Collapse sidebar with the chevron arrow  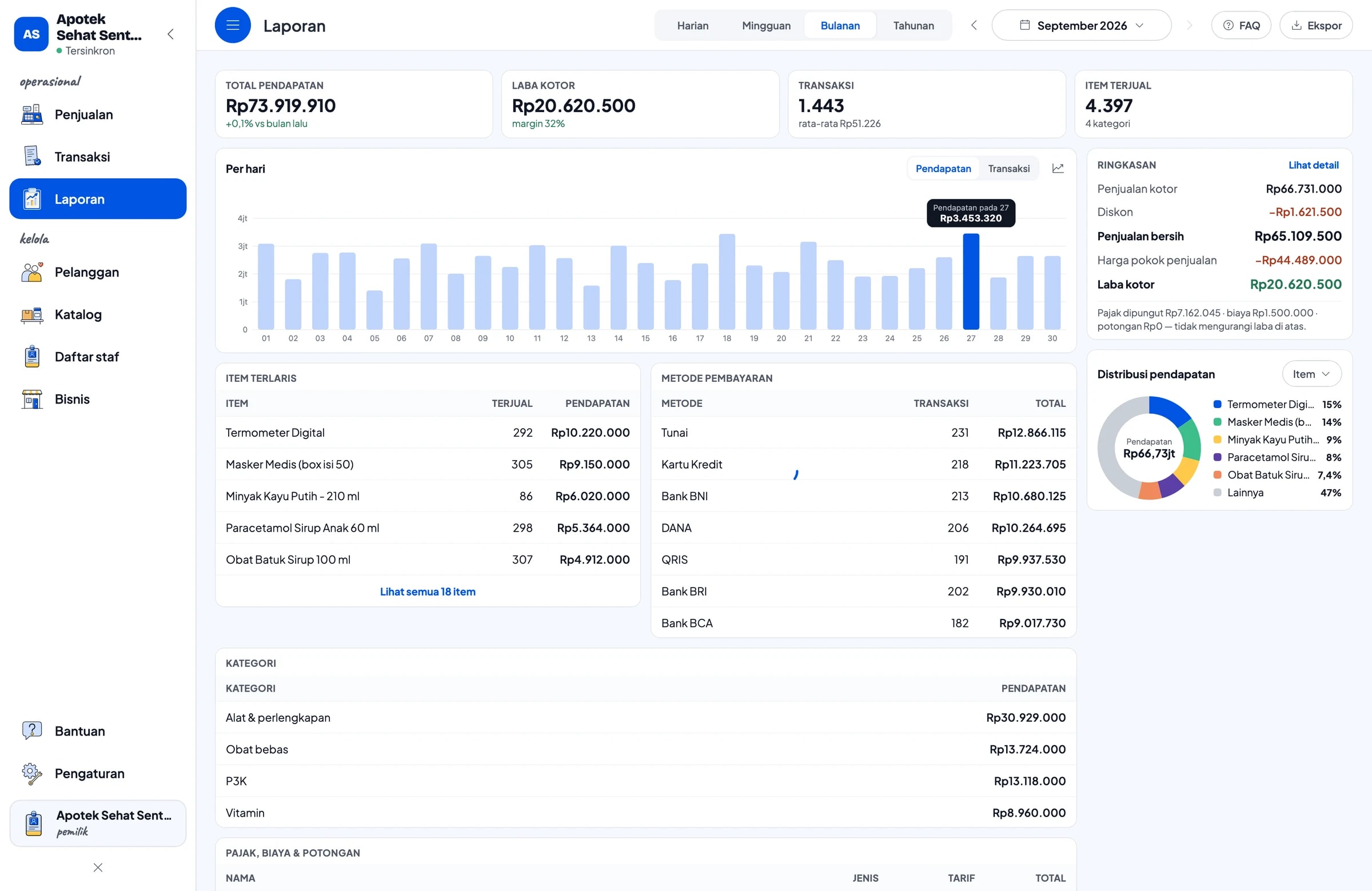pyautogui.click(x=170, y=34)
